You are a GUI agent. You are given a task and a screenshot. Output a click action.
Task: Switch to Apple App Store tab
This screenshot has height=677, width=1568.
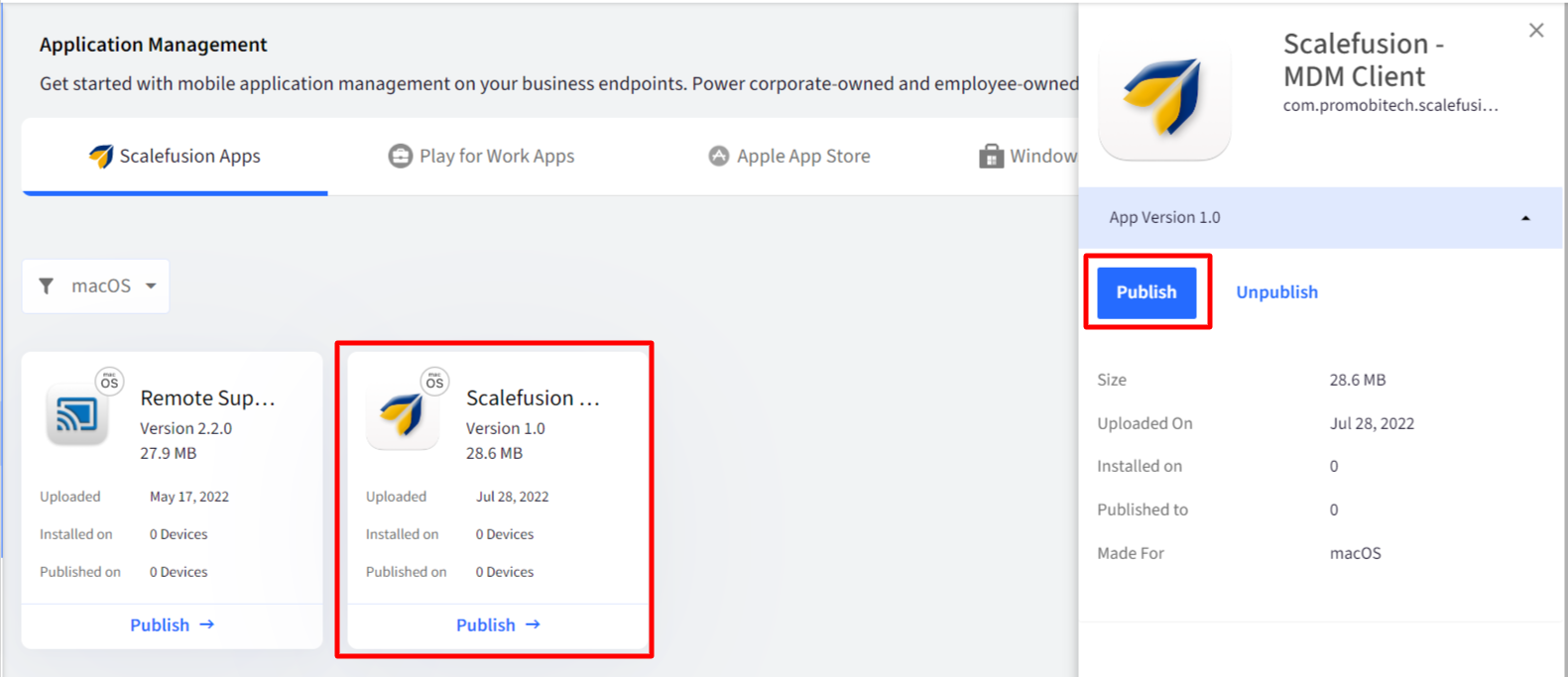[802, 157]
